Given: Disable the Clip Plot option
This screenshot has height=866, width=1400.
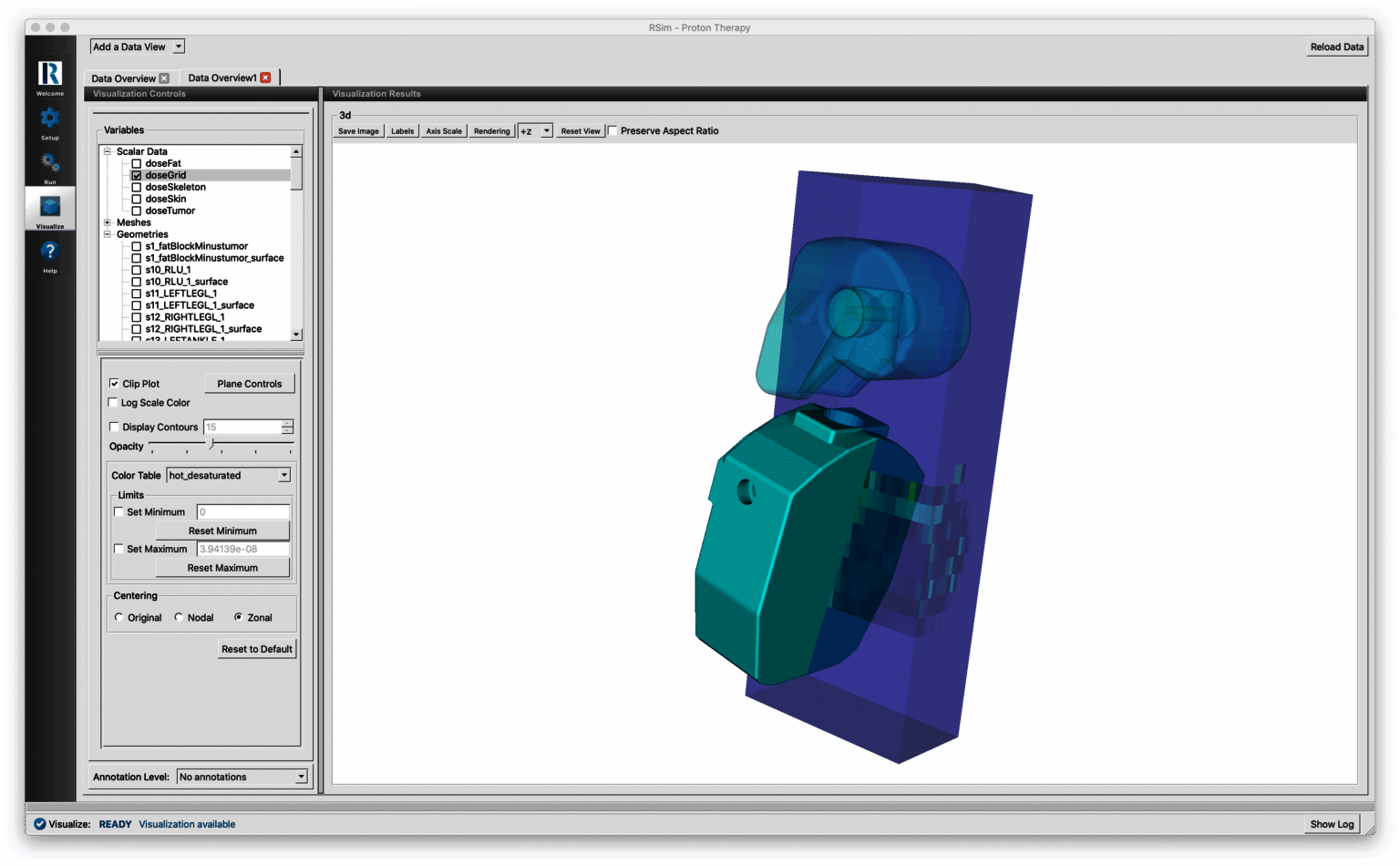Looking at the screenshot, I should click(113, 383).
